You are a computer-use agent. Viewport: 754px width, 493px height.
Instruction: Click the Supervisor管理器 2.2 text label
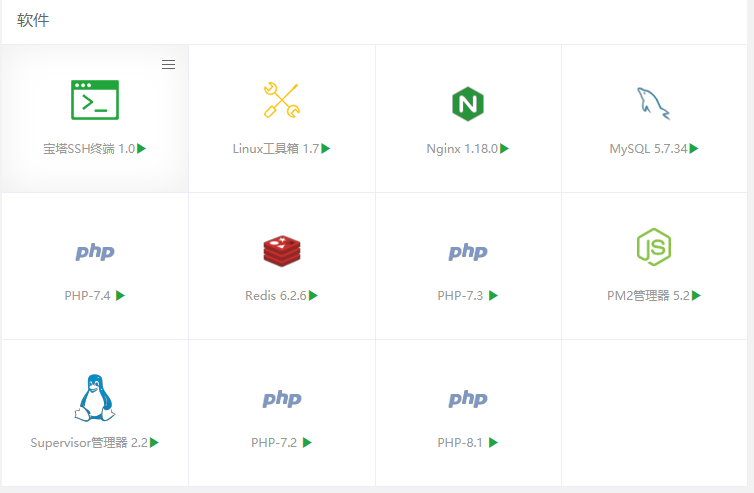[x=89, y=442]
